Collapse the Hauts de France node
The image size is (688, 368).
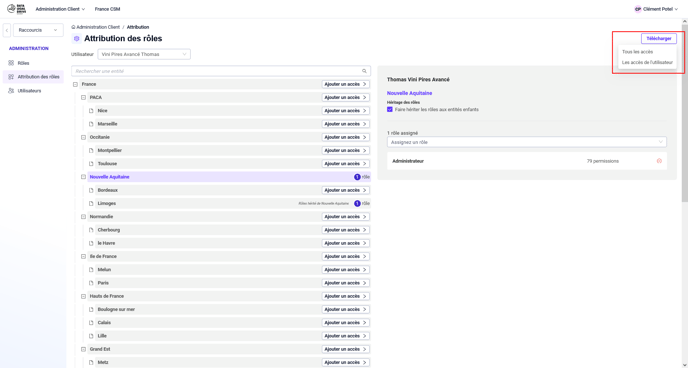coord(83,296)
